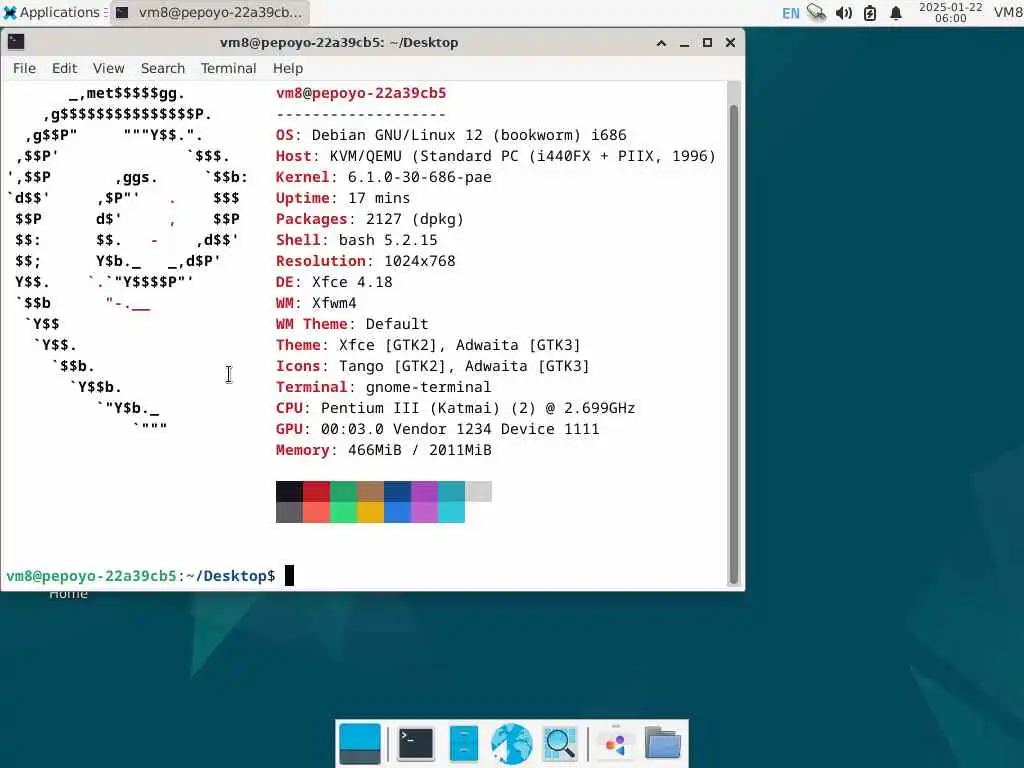Open the Home folder dock icon

663,743
